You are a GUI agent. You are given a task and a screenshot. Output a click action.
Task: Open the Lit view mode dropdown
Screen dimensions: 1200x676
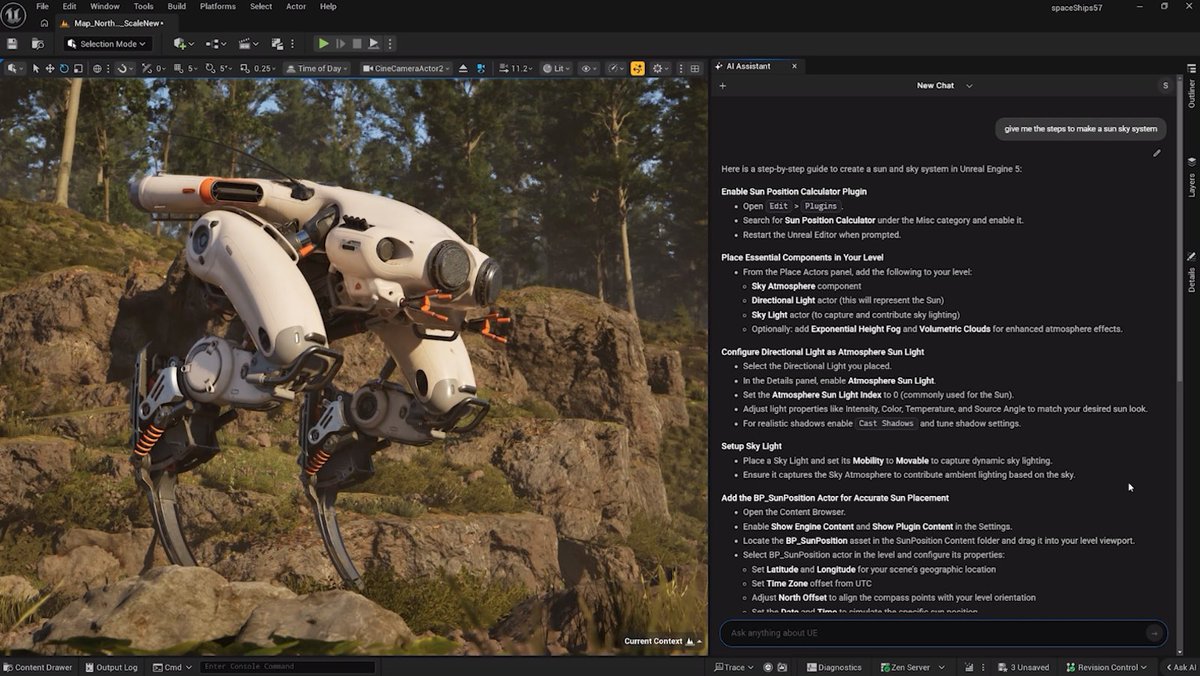click(x=557, y=66)
